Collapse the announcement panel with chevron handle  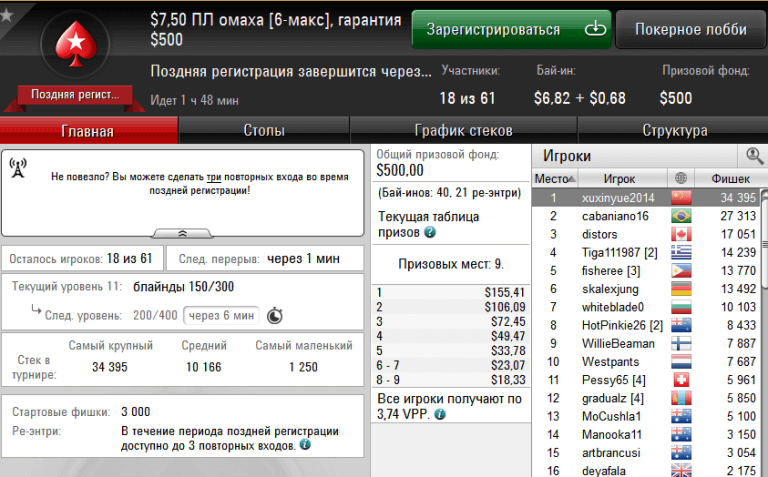[x=182, y=233]
